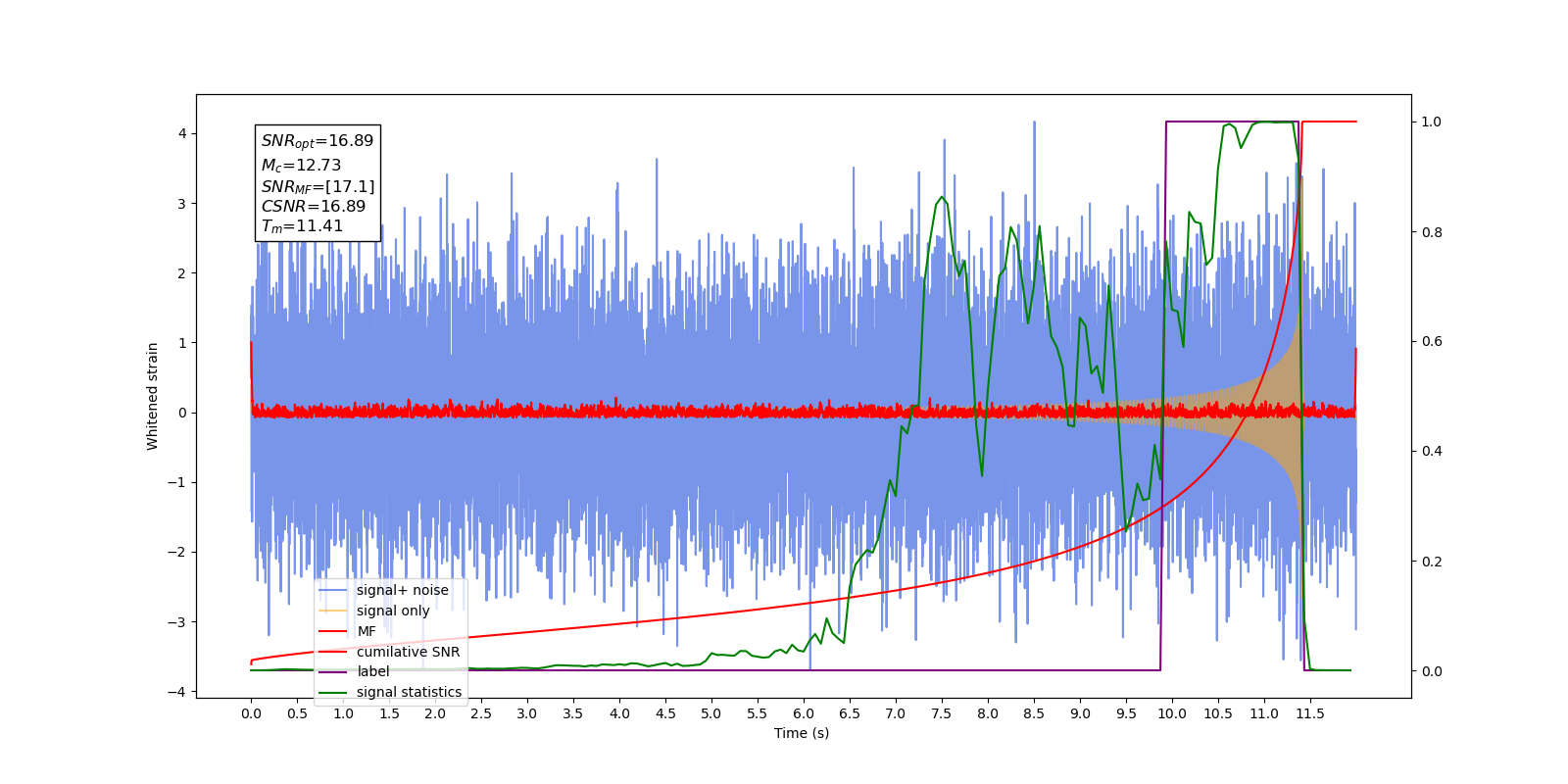The image size is (1568, 784).
Task: Click x-axis tick label 10.5
Action: tap(1218, 713)
